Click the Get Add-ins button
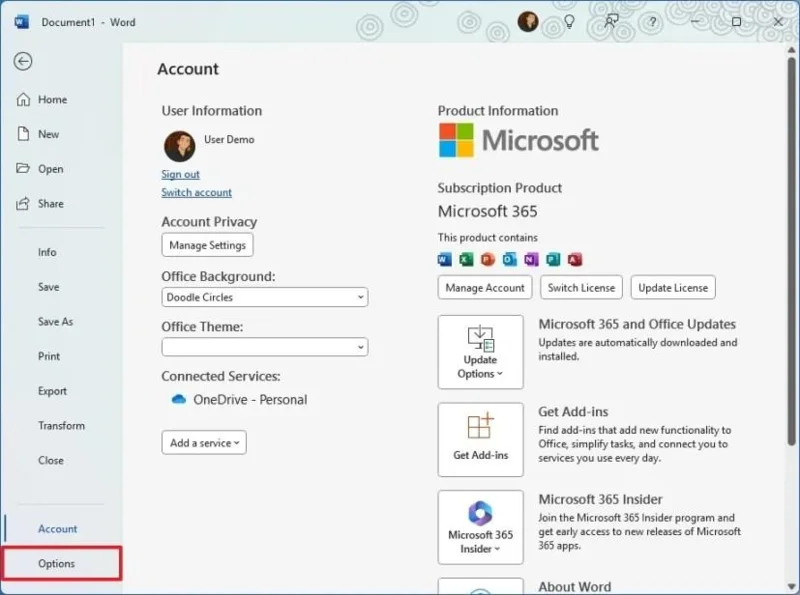Image resolution: width=800 pixels, height=595 pixels. 481,440
